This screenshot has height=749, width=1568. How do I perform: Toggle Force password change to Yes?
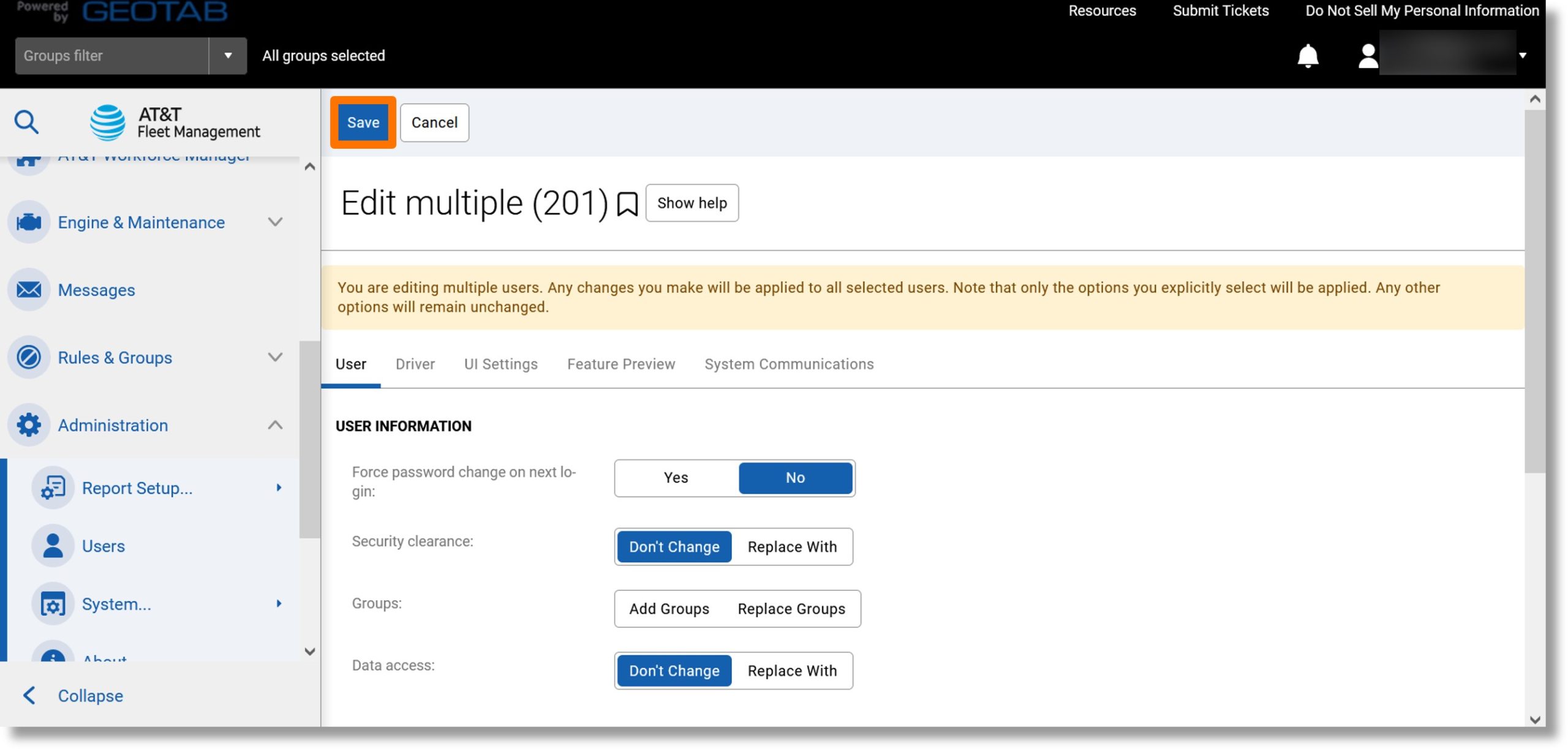pyautogui.click(x=675, y=477)
